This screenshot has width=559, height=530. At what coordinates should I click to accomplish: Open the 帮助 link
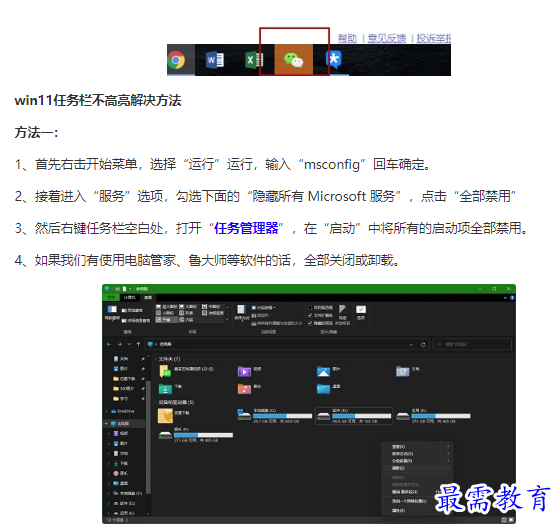point(347,38)
